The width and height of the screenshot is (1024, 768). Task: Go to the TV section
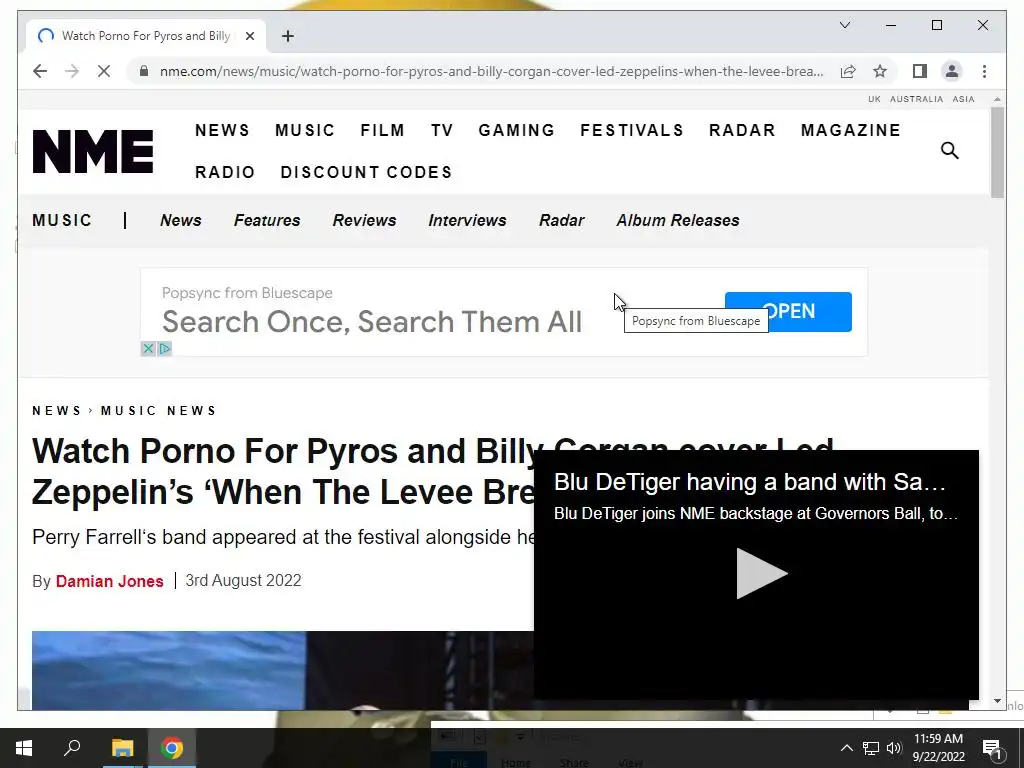(x=442, y=130)
